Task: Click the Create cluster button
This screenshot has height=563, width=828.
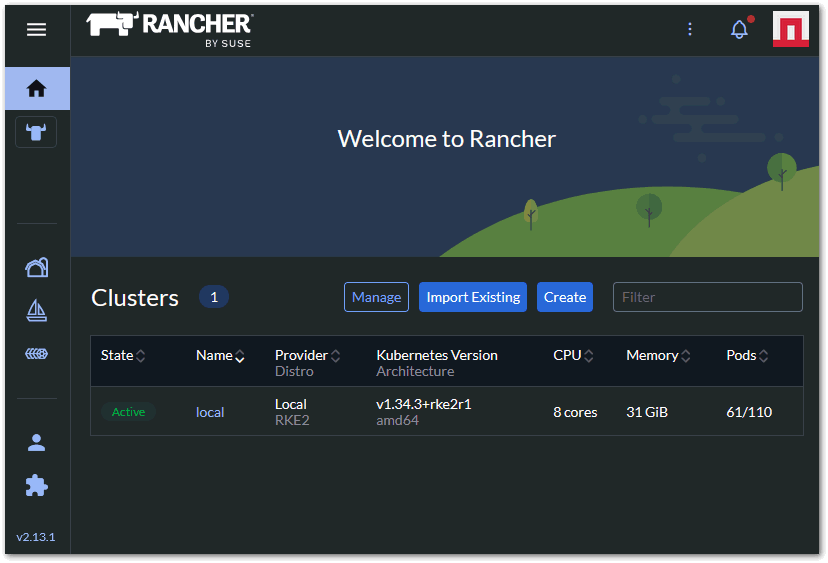Action: pyautogui.click(x=565, y=297)
